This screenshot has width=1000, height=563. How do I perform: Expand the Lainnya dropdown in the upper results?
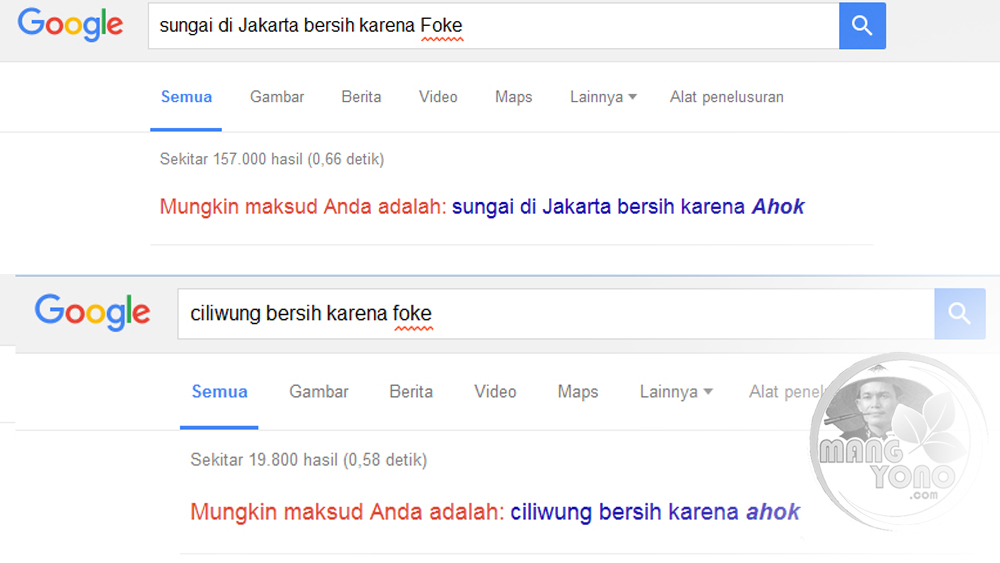tap(603, 97)
